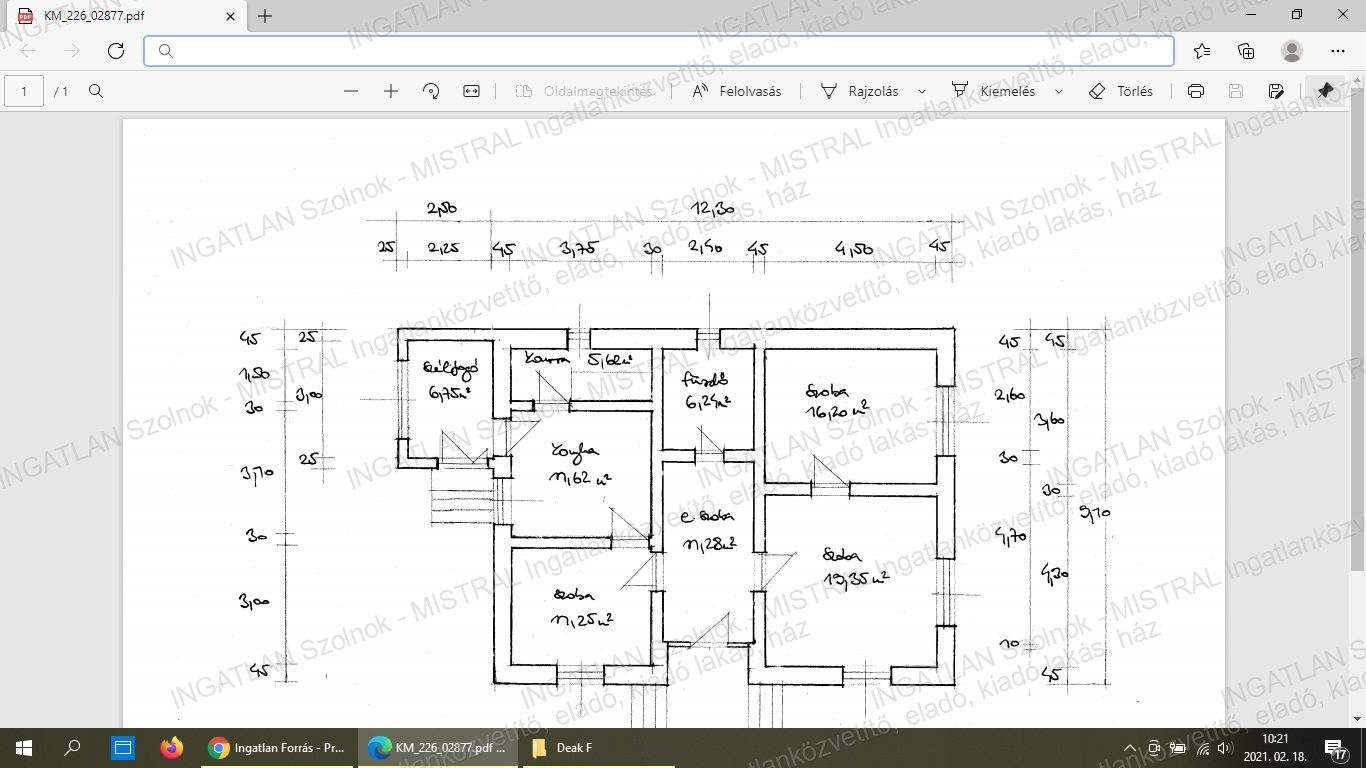The image size is (1366, 768).
Task: Focus the address bar field
Action: point(659,51)
